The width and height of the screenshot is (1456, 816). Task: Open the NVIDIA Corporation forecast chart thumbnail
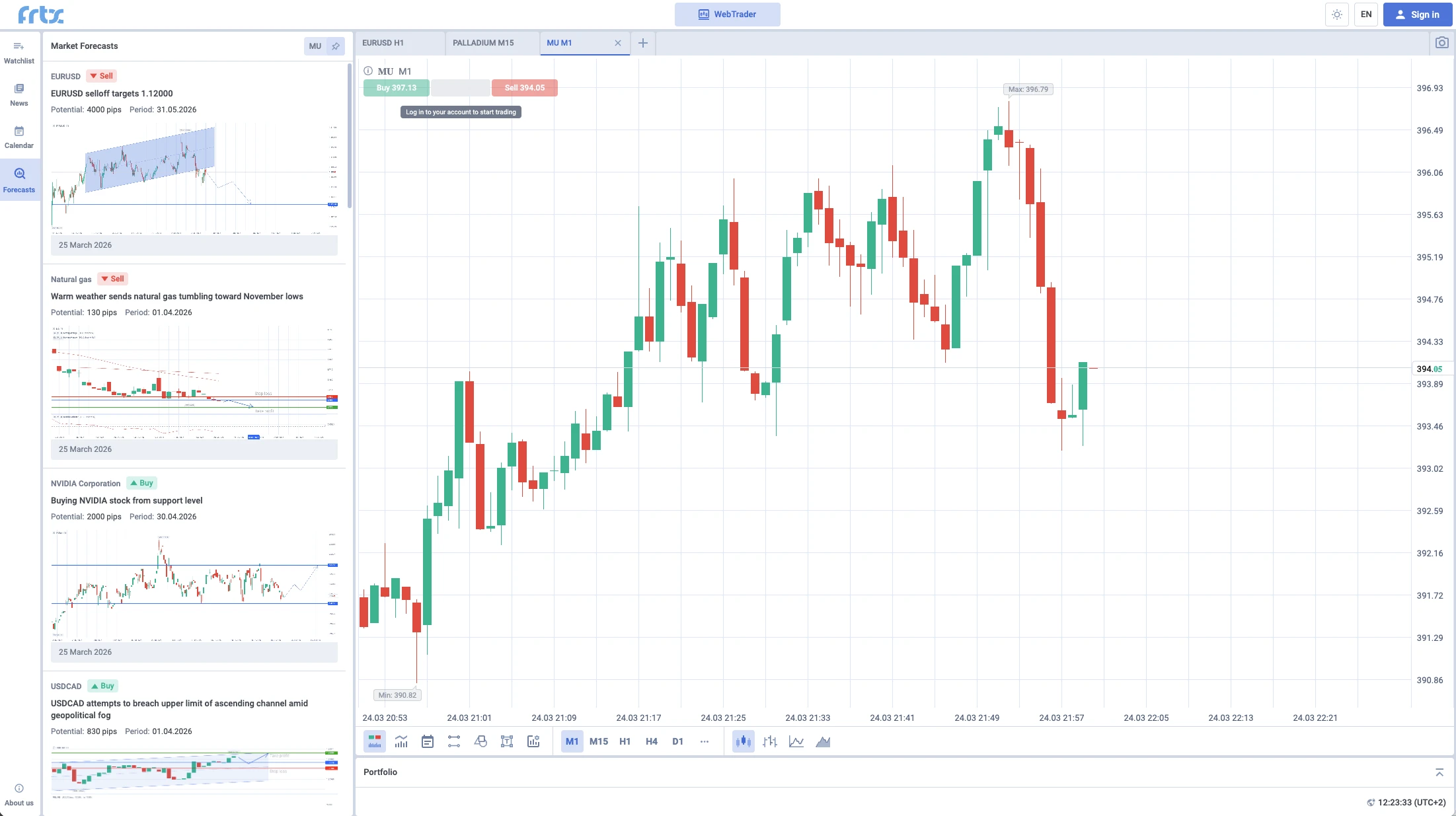point(194,585)
